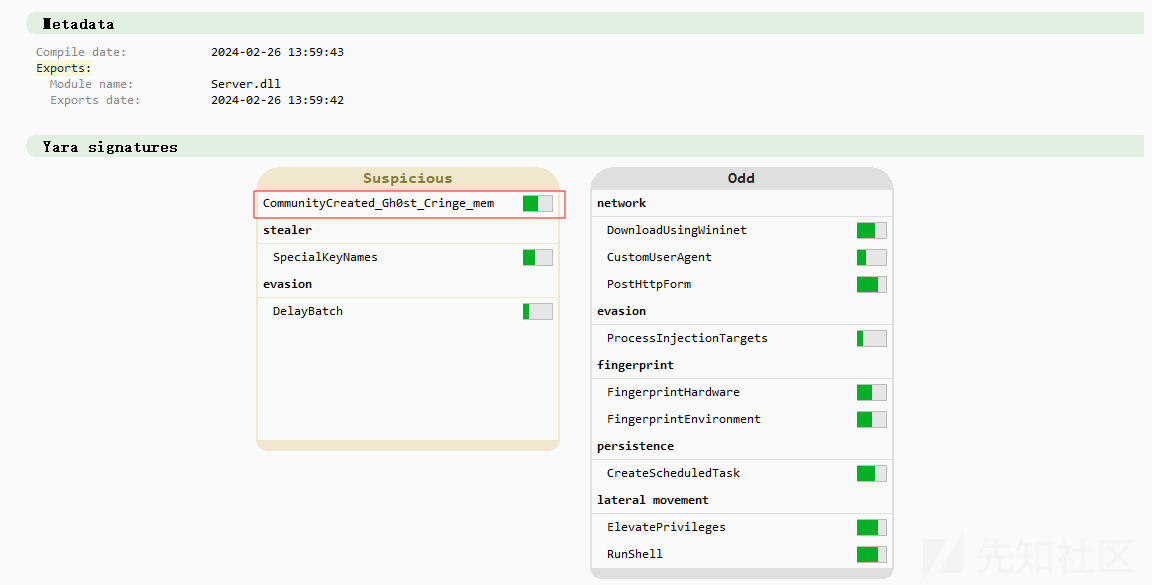Click the RunShell score bar
1152x585 pixels.
point(871,554)
